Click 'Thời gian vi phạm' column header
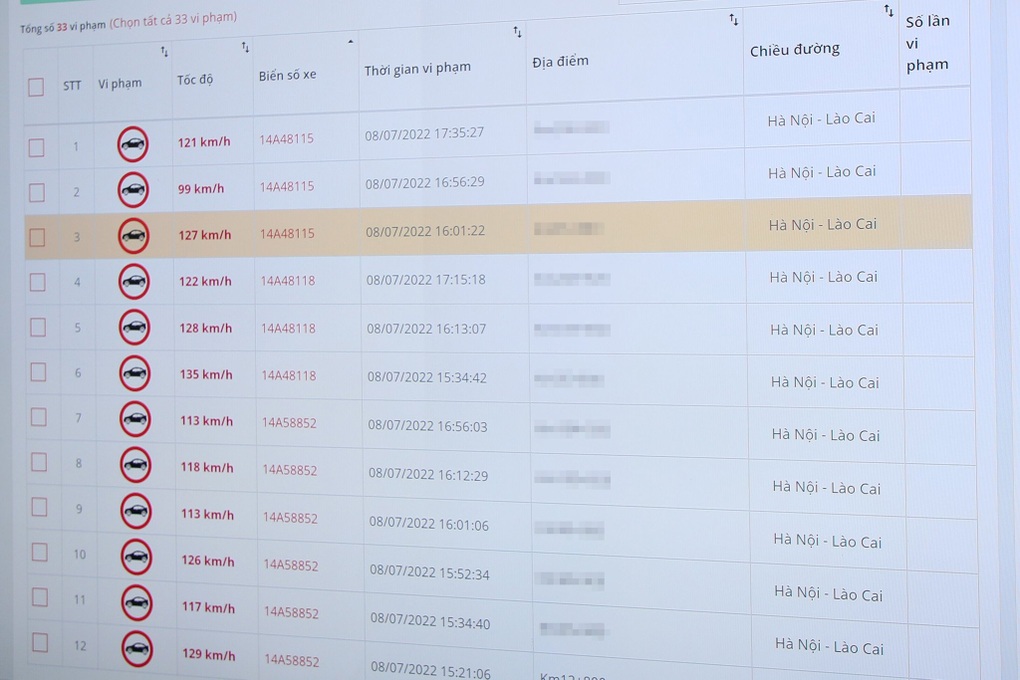Screen dimensions: 1020x680 (x=418, y=69)
